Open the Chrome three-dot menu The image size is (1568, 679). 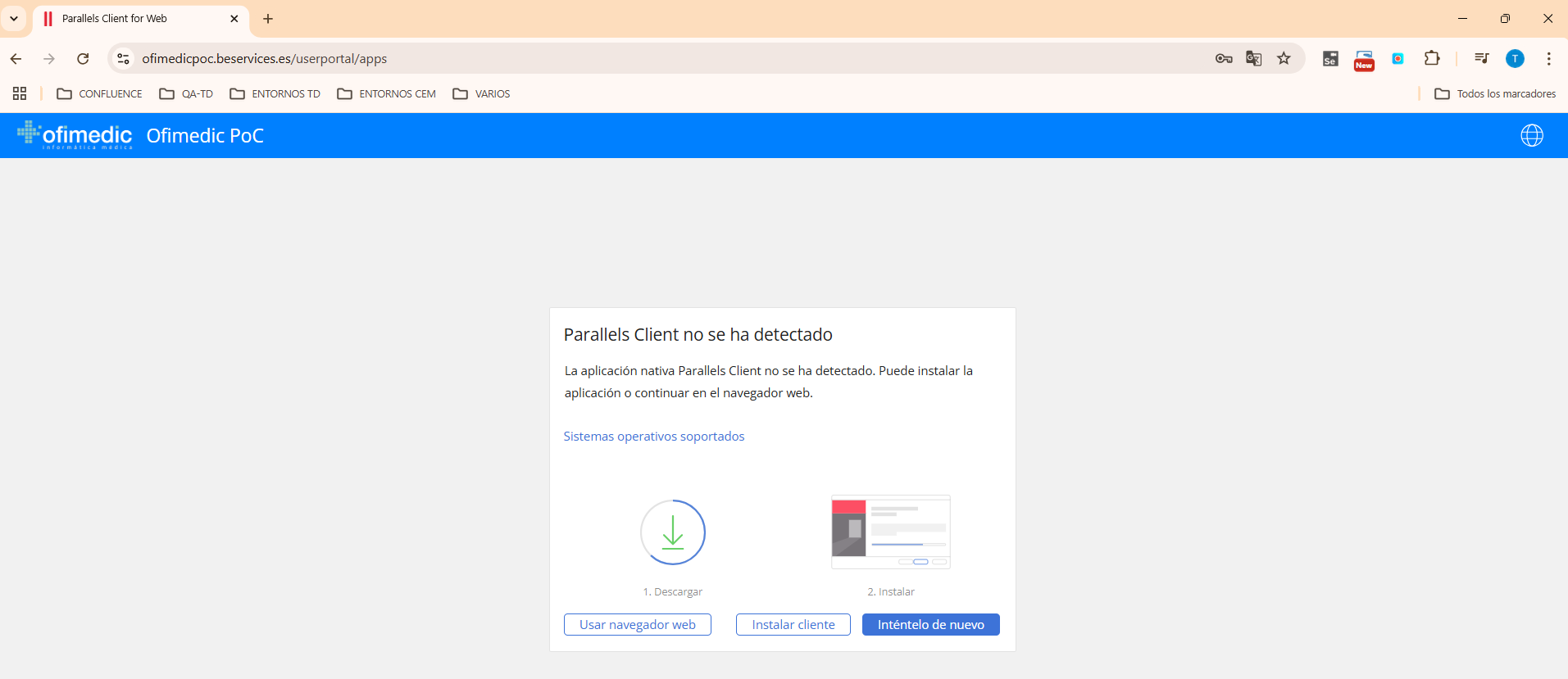coord(1548,58)
